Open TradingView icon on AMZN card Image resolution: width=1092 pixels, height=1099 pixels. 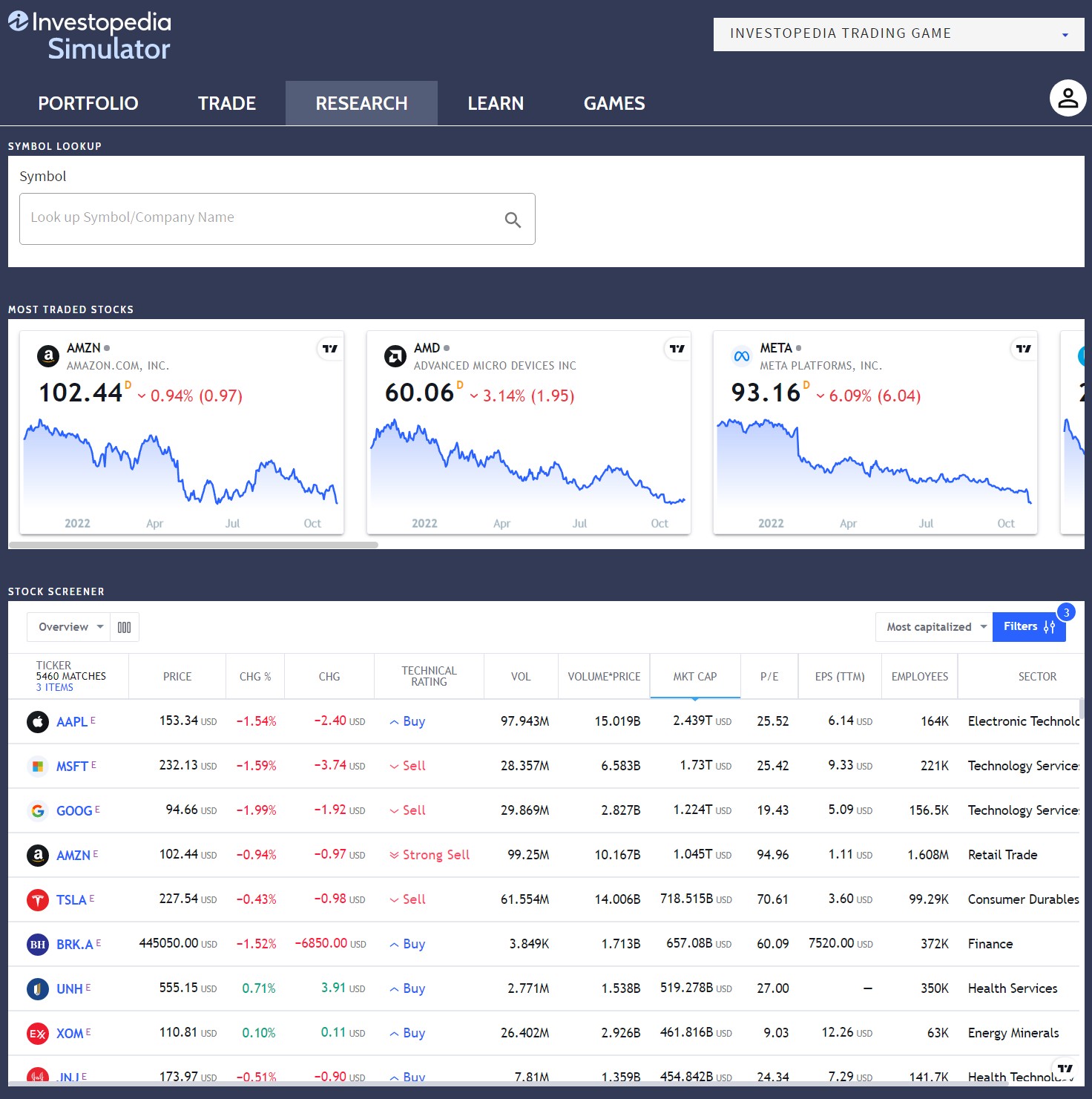click(330, 348)
